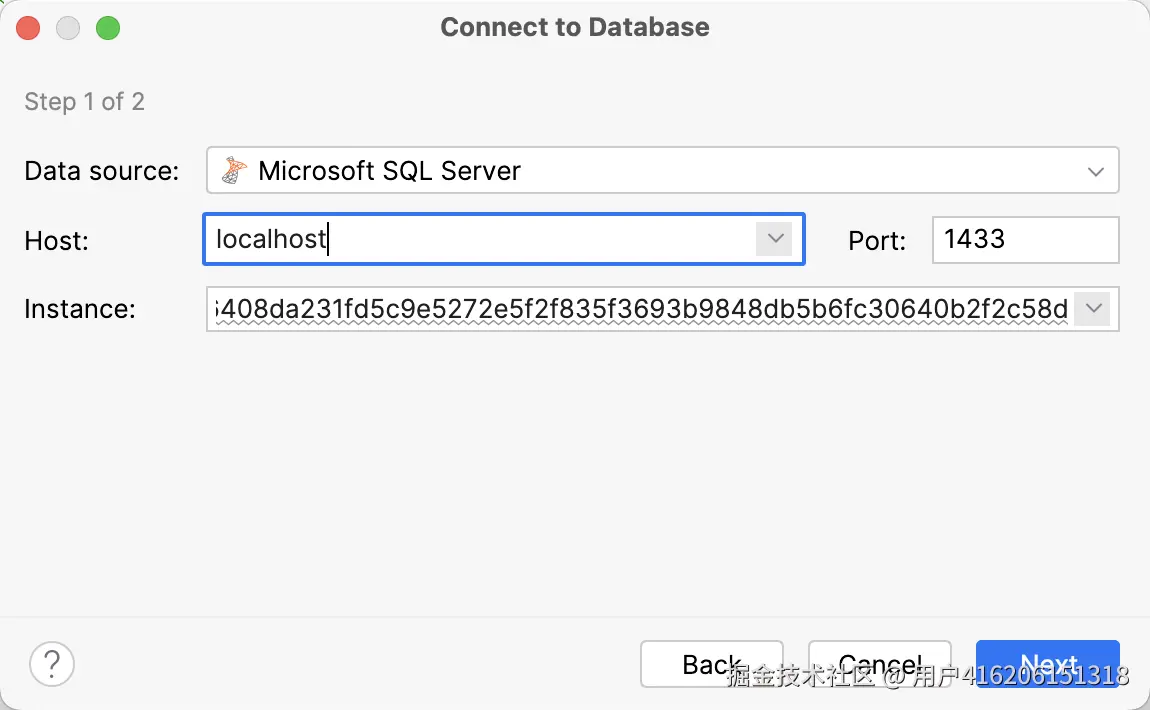Click the gray minimize window button

[x=68, y=28]
